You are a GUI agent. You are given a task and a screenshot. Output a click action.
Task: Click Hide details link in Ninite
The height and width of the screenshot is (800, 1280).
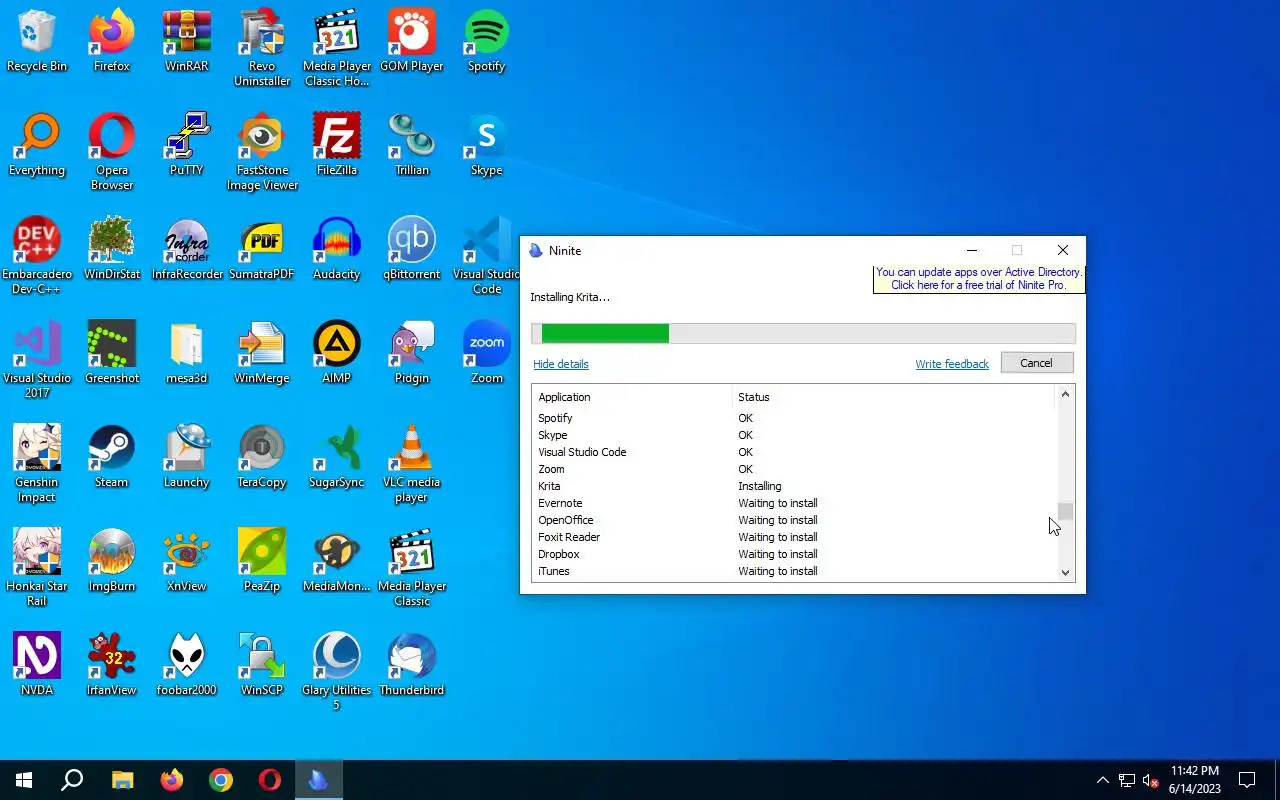pos(561,364)
